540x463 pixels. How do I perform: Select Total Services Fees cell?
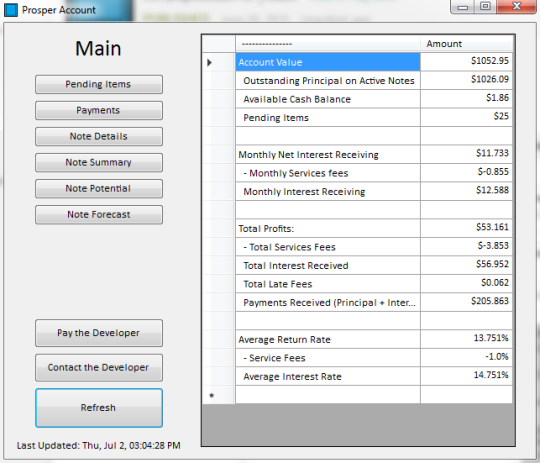click(328, 247)
